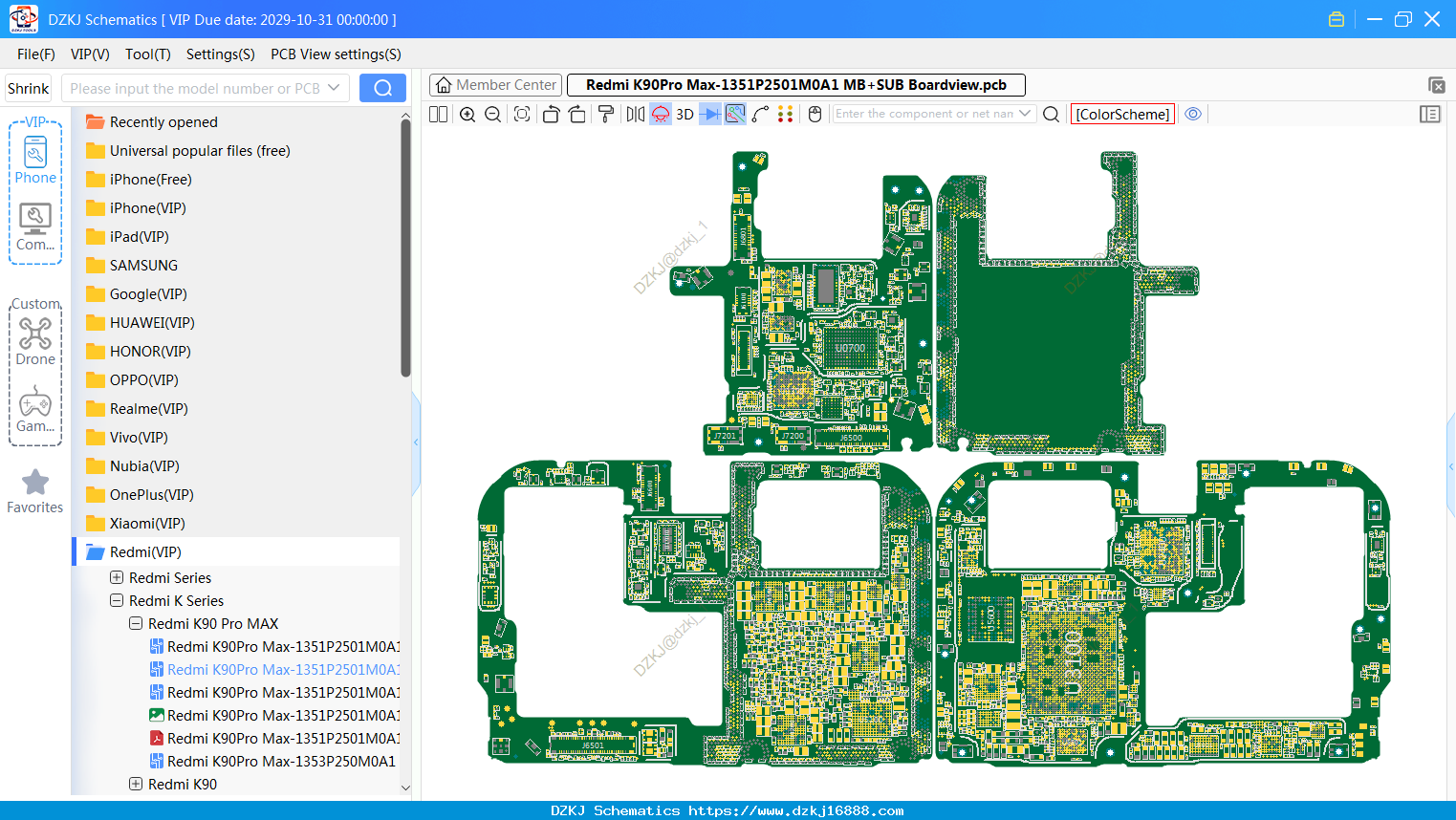
Task: Open the Recently opened folder
Action: tap(163, 121)
